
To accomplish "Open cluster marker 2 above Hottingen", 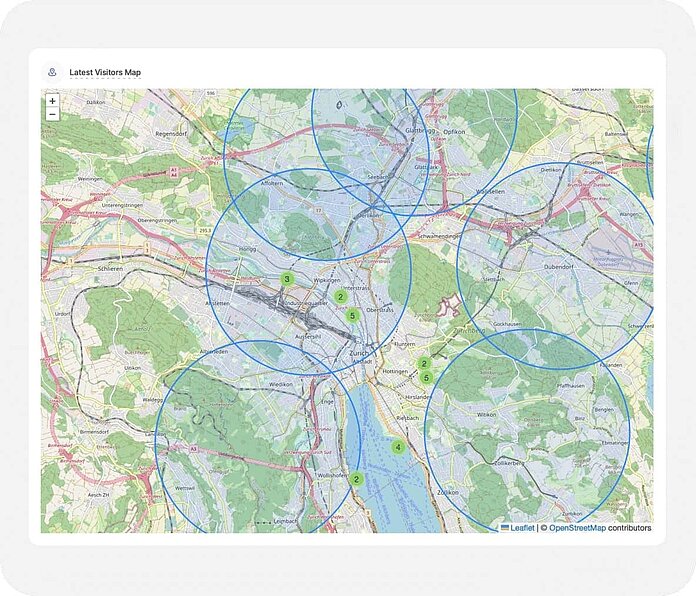I will tap(424, 364).
